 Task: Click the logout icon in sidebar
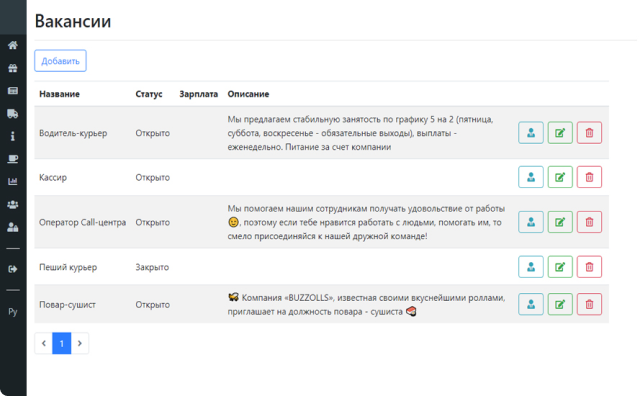[13, 269]
